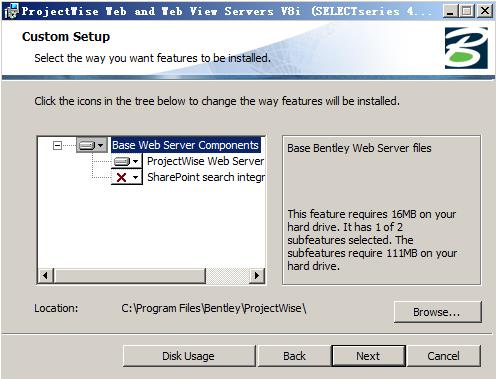Viewport: 496px width, 379px height.
Task: Click the horizontal scrollbar thumb in feature tree
Action: coord(130,276)
